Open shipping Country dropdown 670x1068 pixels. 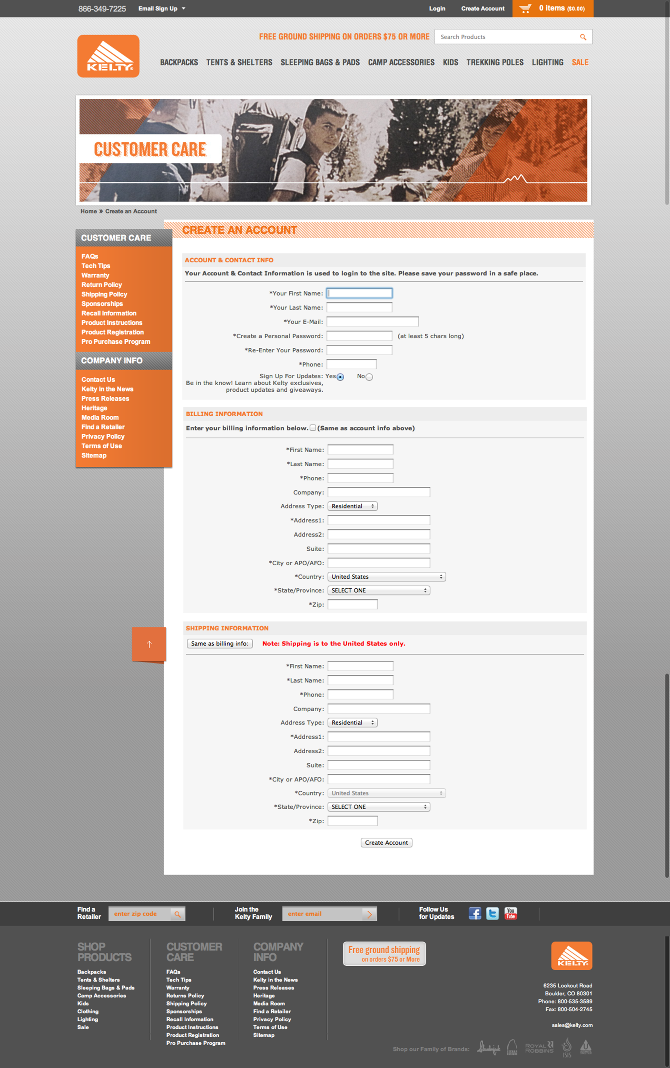(387, 793)
